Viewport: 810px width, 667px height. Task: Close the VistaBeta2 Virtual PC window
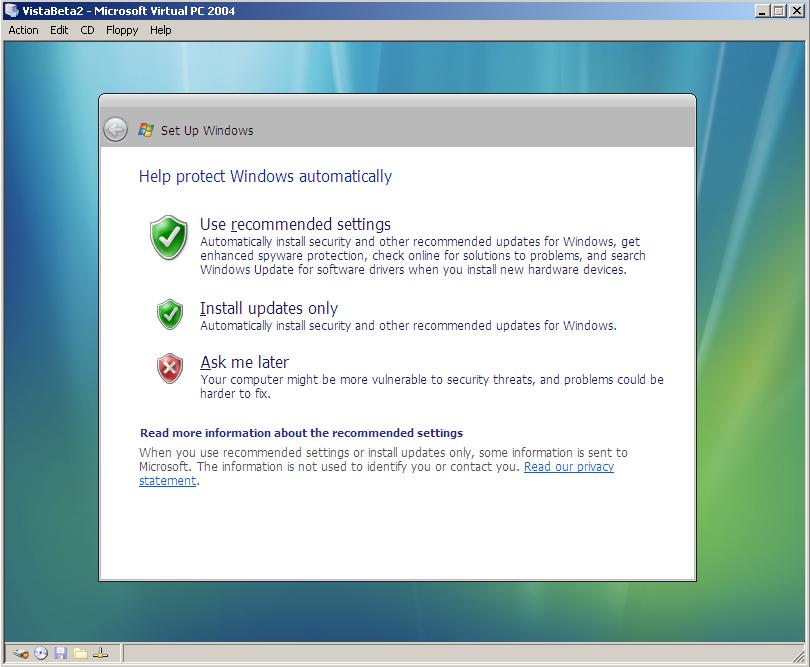pos(797,11)
